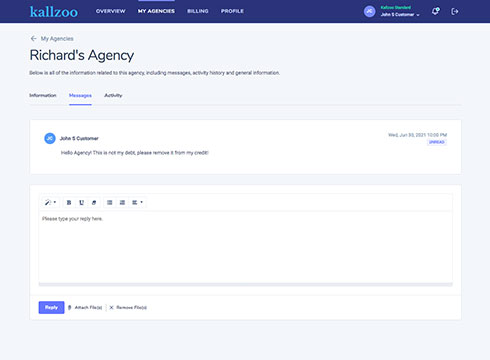
Task: Open the notifications bell
Action: pos(435,11)
